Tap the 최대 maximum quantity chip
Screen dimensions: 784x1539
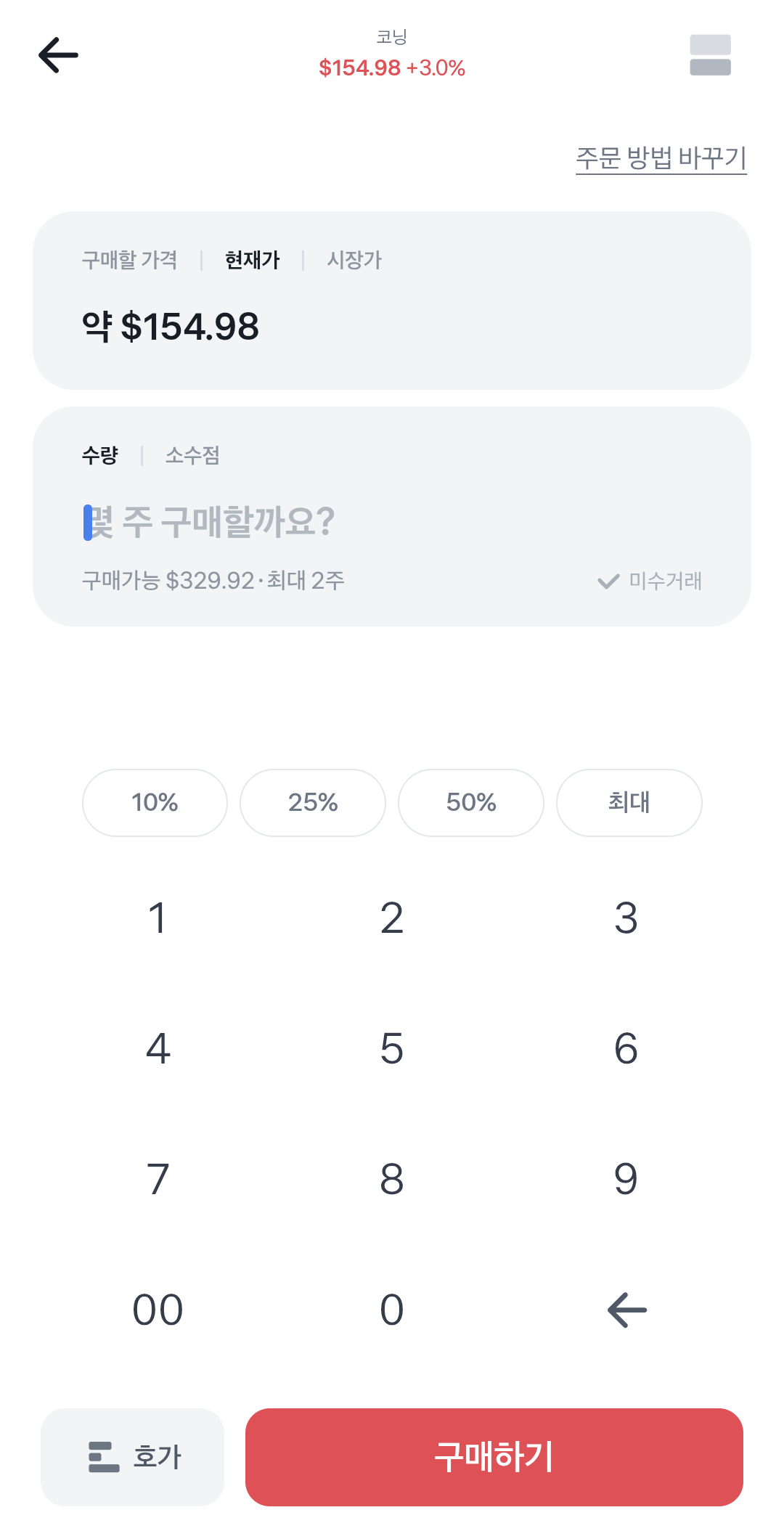point(629,802)
